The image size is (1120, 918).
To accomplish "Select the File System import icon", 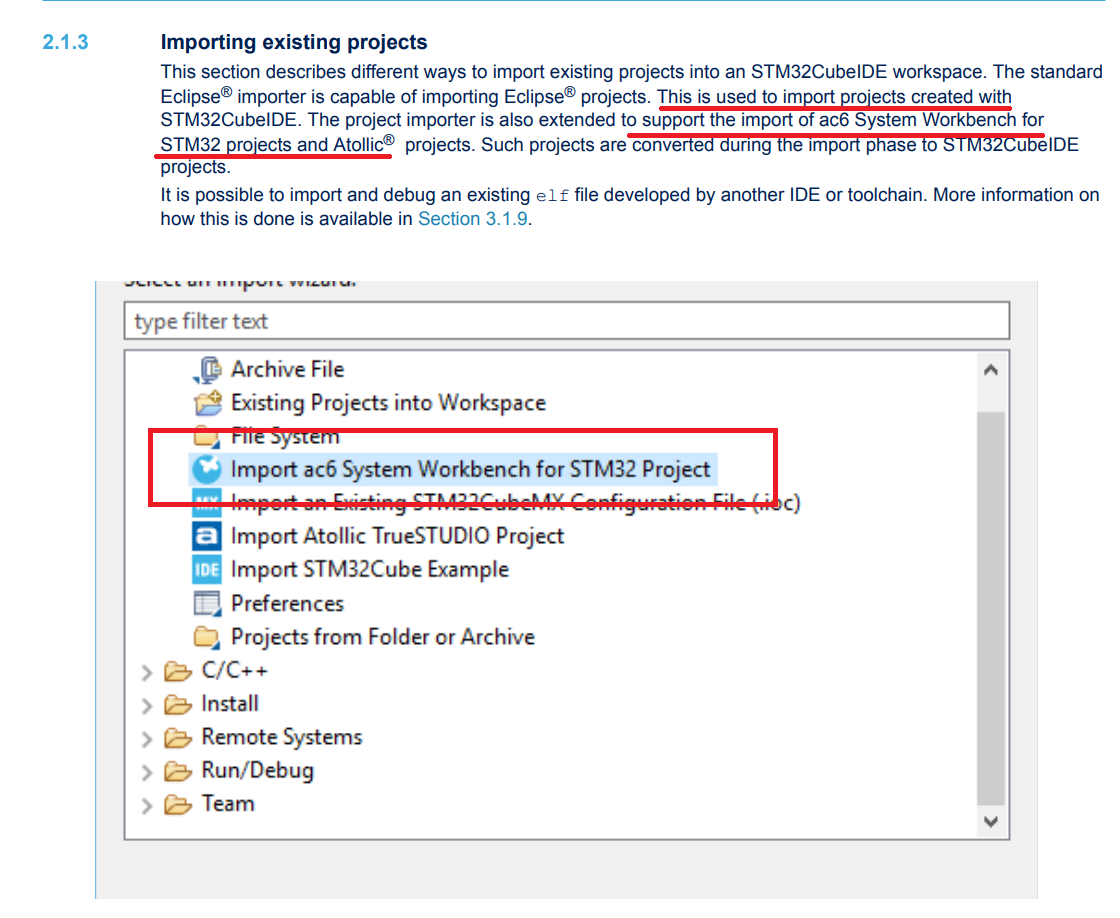I will [205, 436].
